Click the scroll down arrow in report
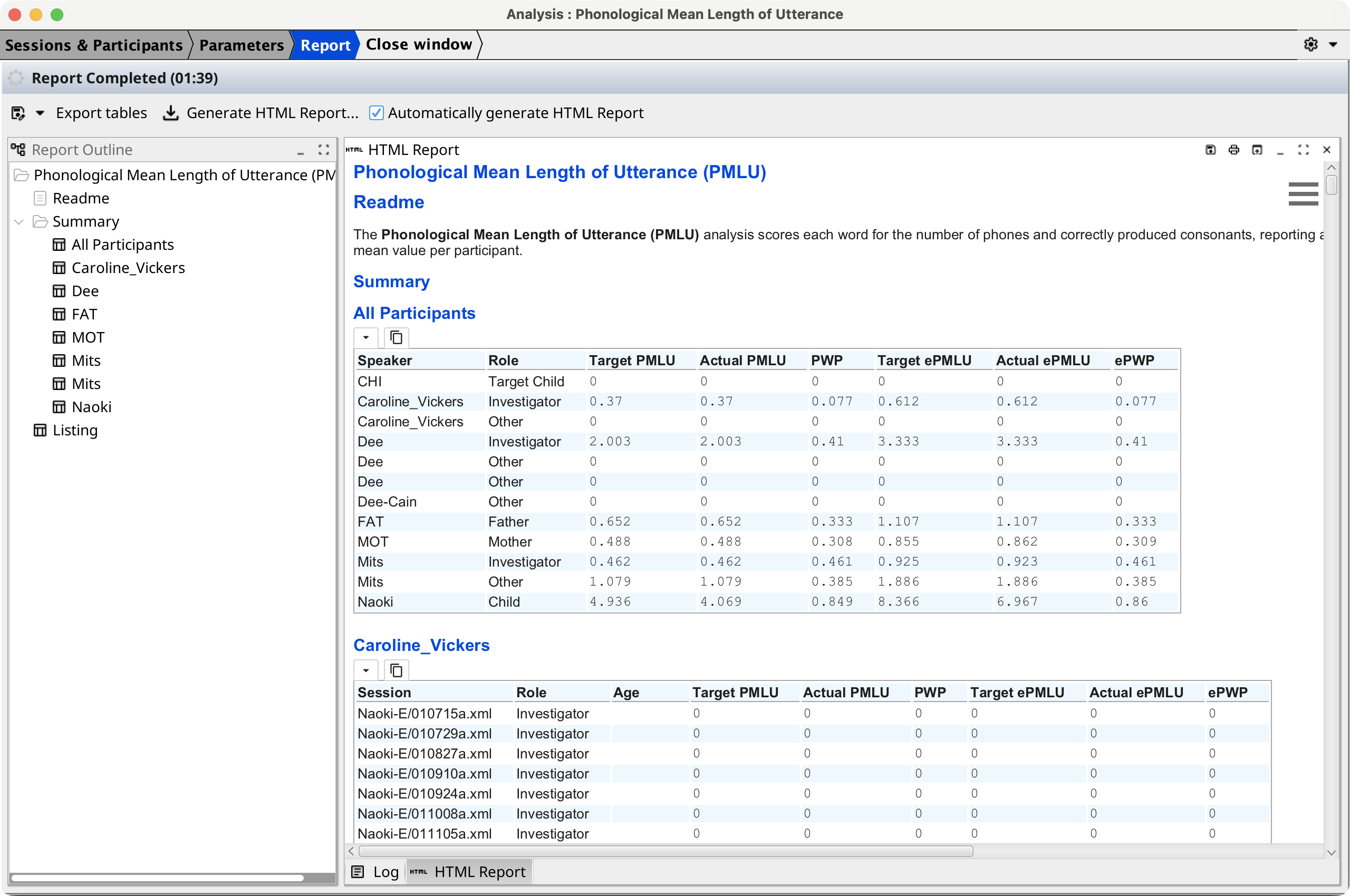 (1331, 853)
